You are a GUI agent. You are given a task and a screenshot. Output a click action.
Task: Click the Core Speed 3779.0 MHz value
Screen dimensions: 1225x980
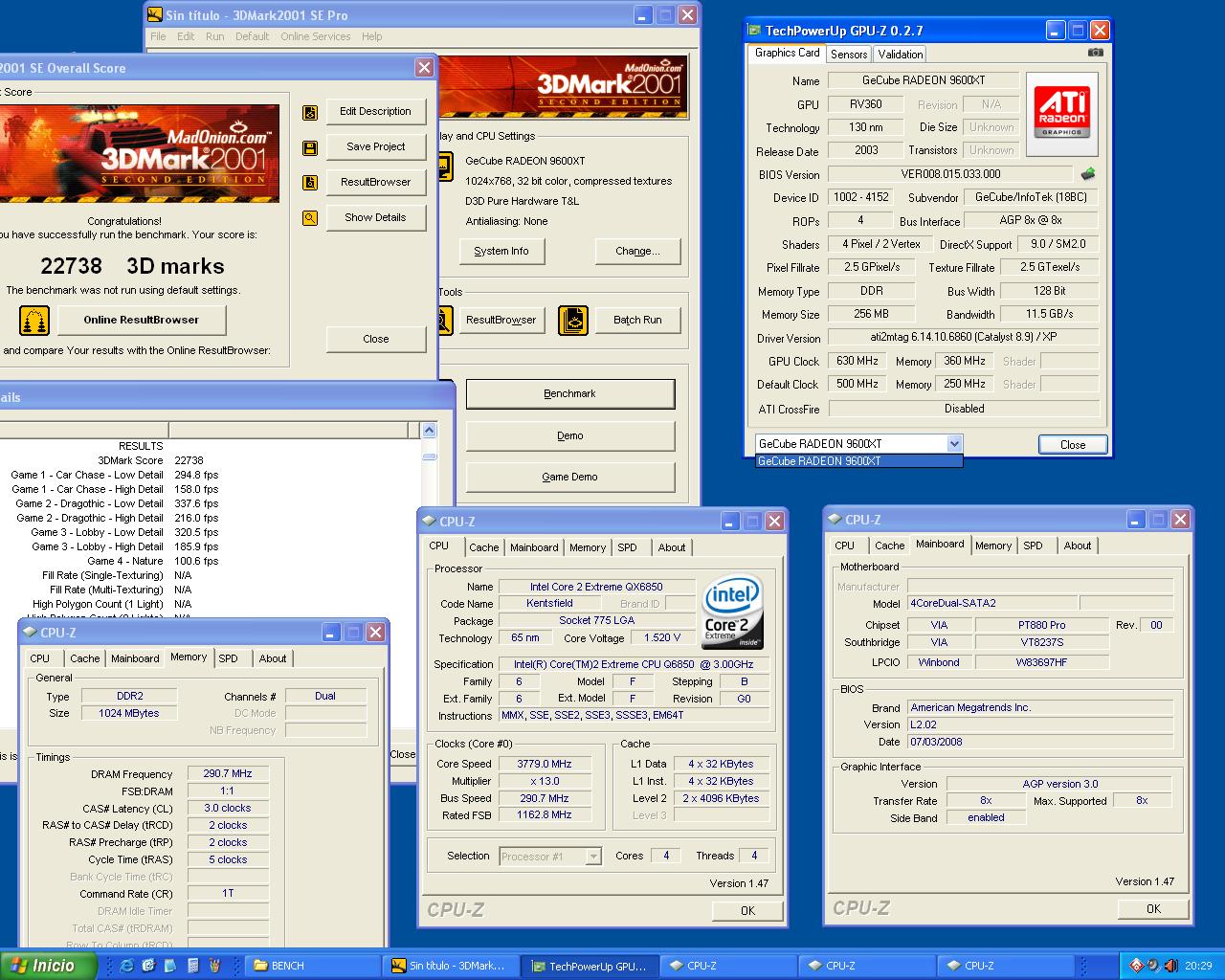tap(544, 765)
